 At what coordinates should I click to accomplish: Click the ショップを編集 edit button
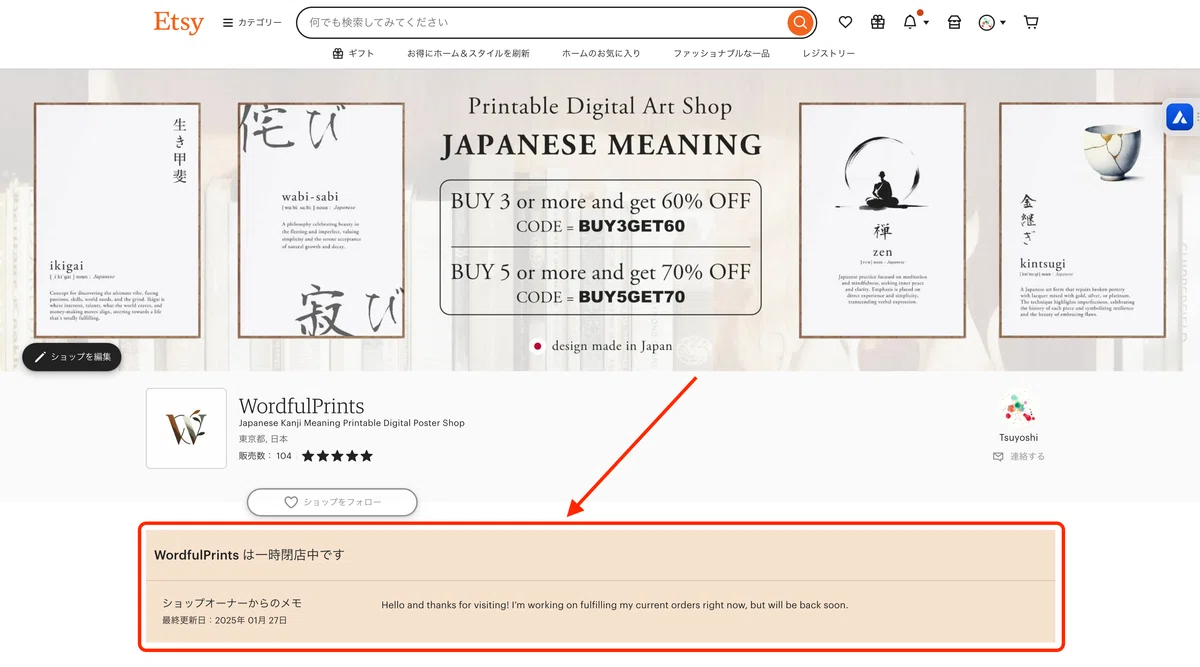click(72, 357)
